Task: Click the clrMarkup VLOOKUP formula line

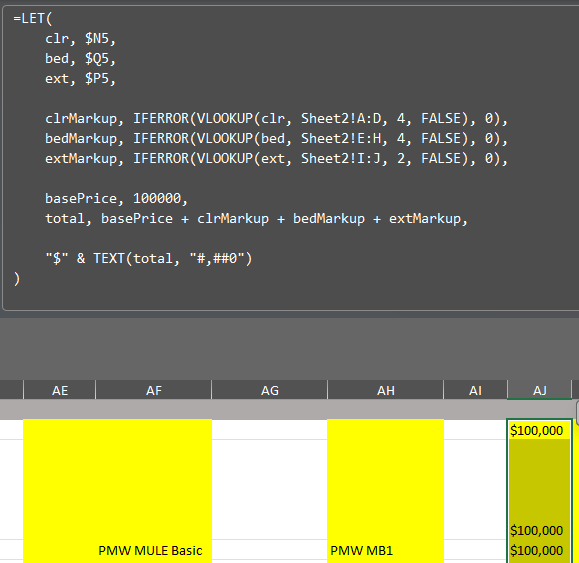Action: pos(277,119)
